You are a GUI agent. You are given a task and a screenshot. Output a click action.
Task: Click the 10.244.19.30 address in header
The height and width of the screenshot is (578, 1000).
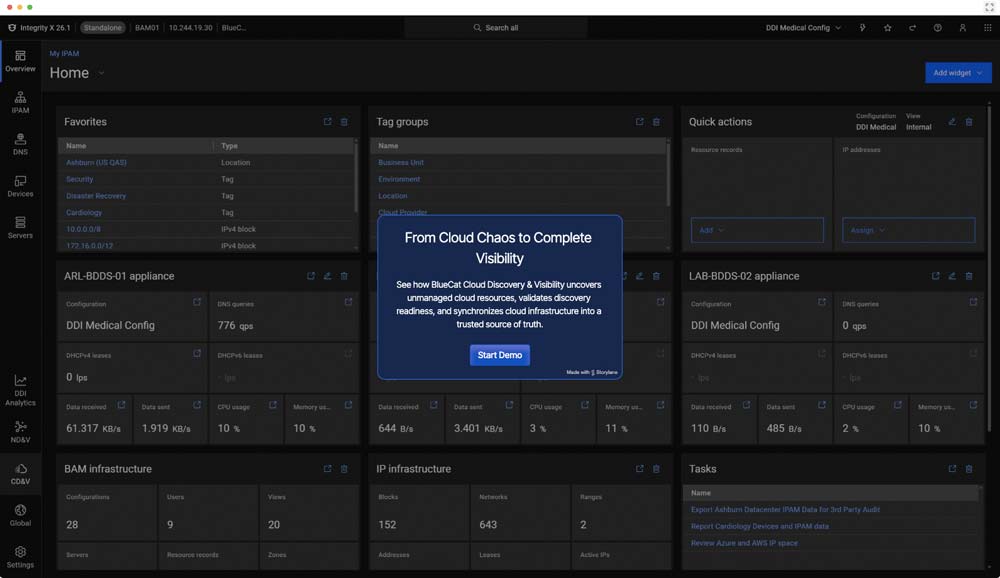tap(190, 28)
